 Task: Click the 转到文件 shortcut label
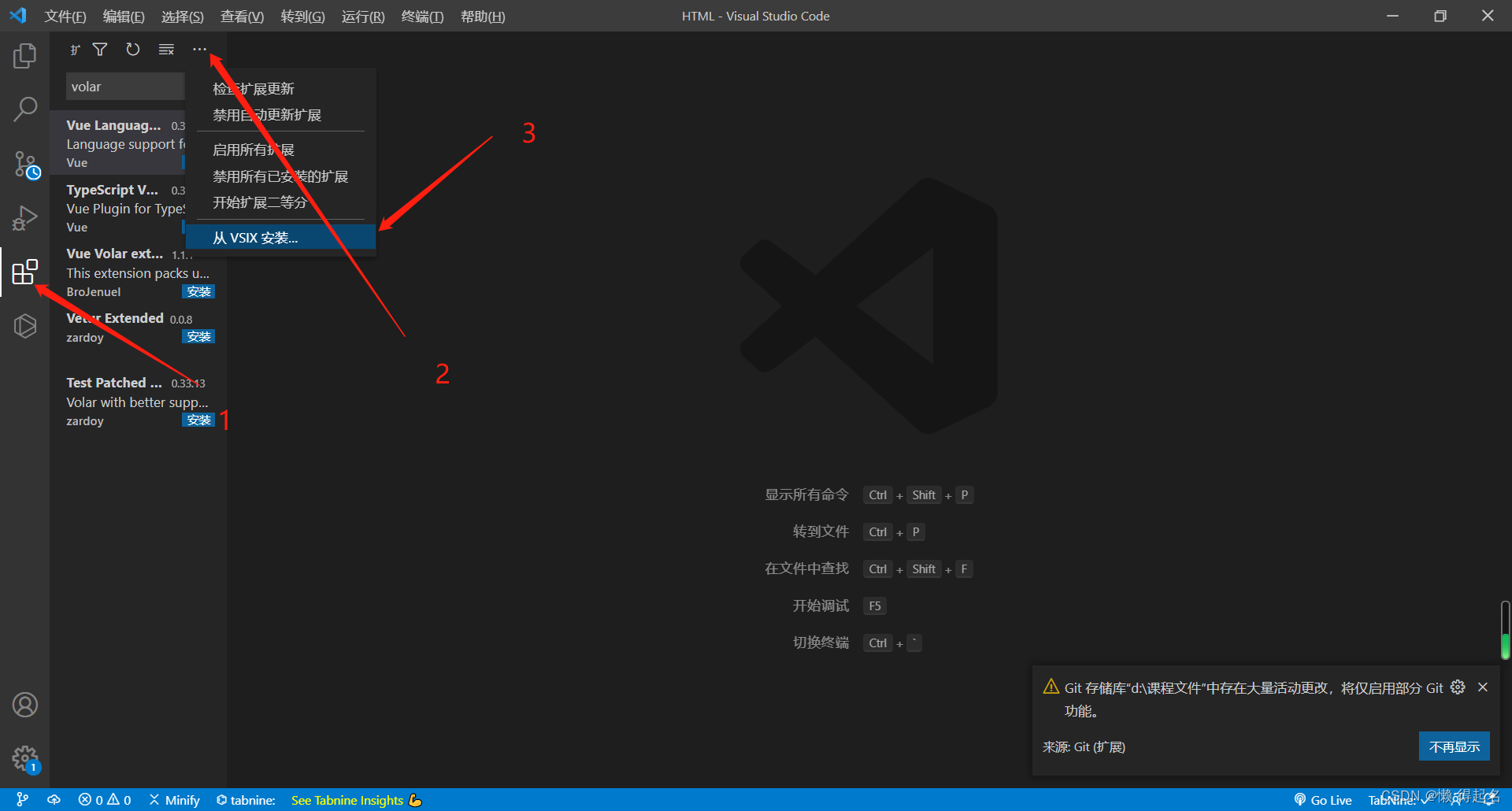point(821,531)
